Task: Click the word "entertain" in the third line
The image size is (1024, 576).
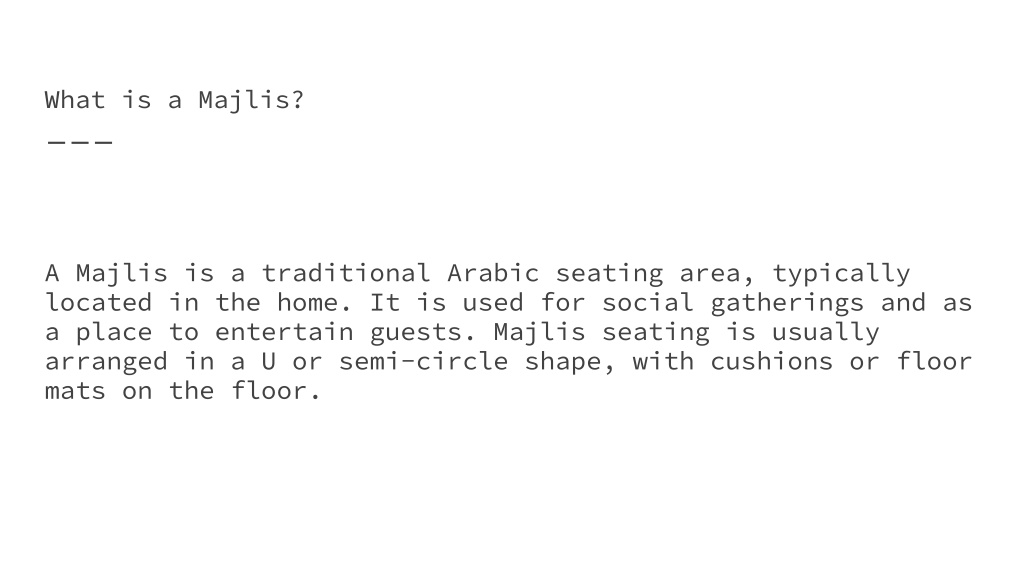Action: [284, 332]
